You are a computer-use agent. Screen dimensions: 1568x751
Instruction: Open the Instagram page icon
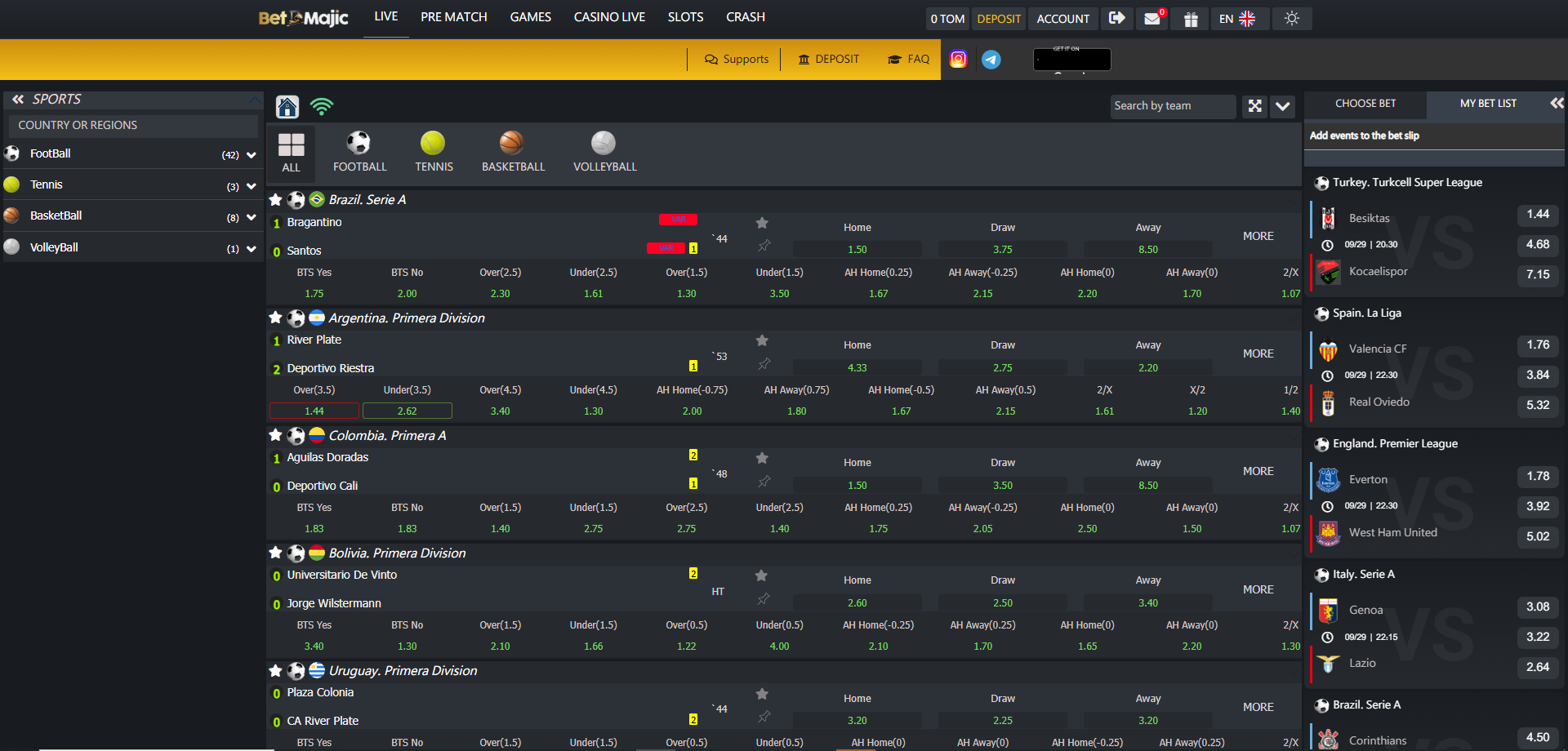(959, 59)
